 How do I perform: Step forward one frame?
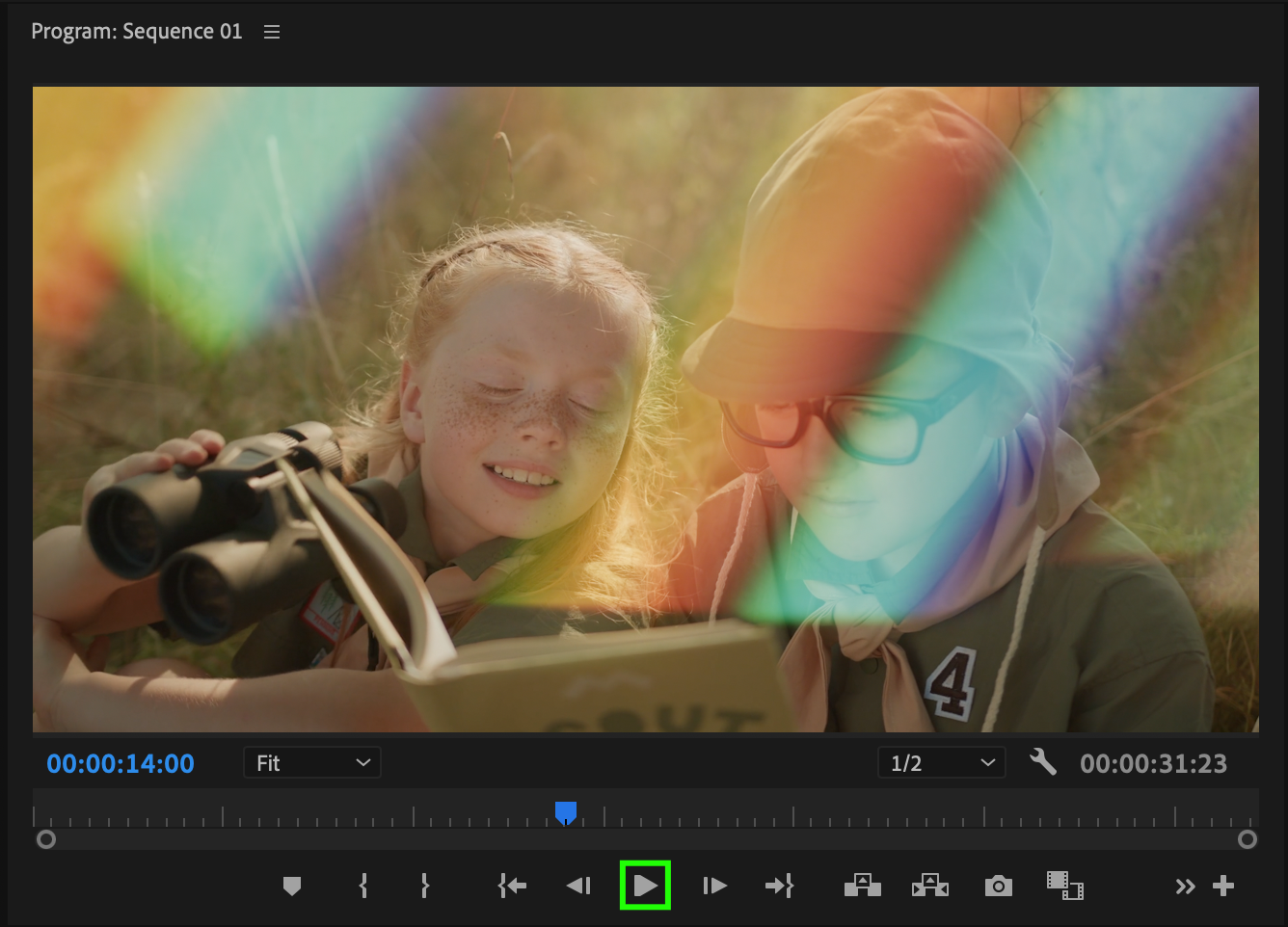pos(714,886)
